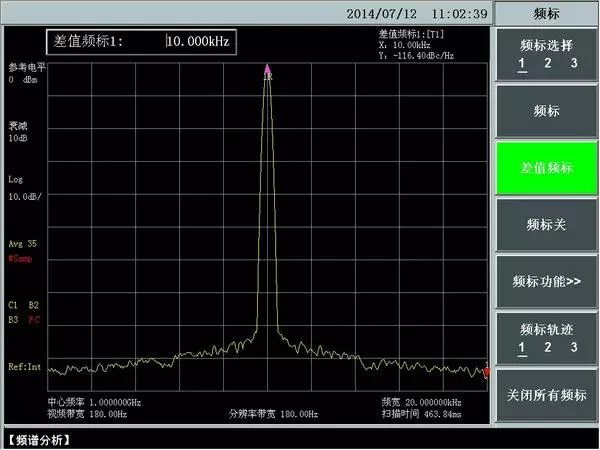Screen dimensions: 600x450
Task: Open the 频标功能>> submenu
Action: pos(546,281)
